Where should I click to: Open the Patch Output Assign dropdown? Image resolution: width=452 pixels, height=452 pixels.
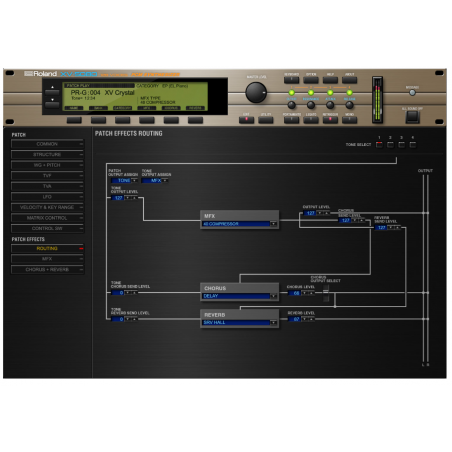click(x=134, y=180)
